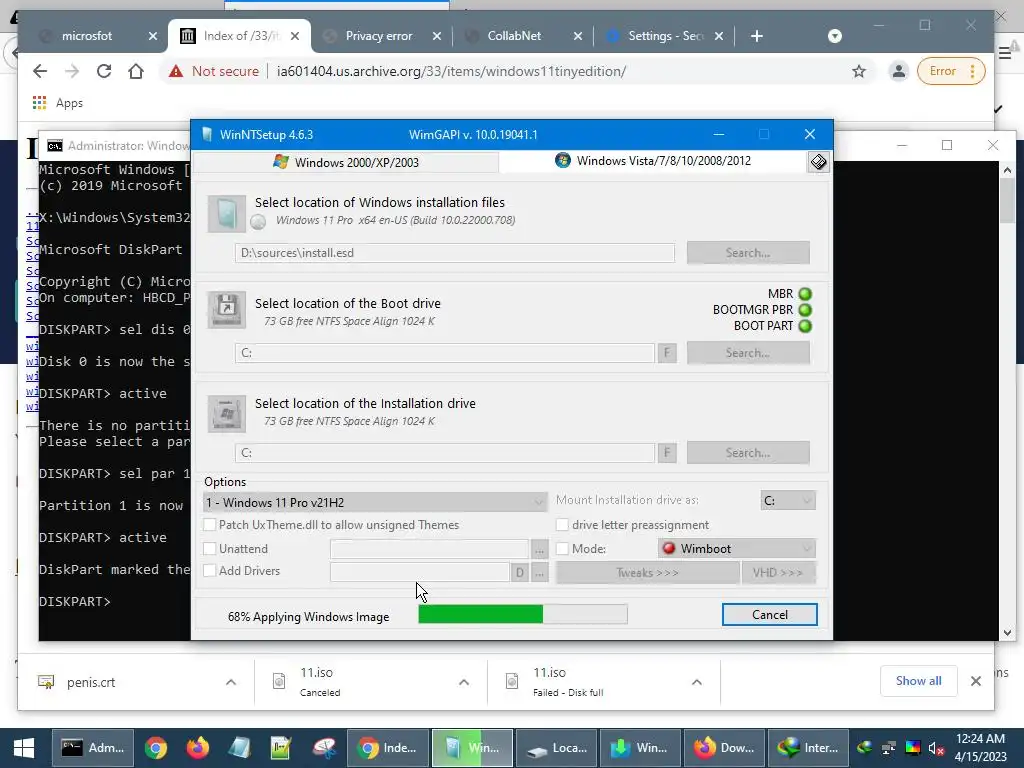Reload the Chrome page
This screenshot has width=1024, height=768.
(104, 71)
